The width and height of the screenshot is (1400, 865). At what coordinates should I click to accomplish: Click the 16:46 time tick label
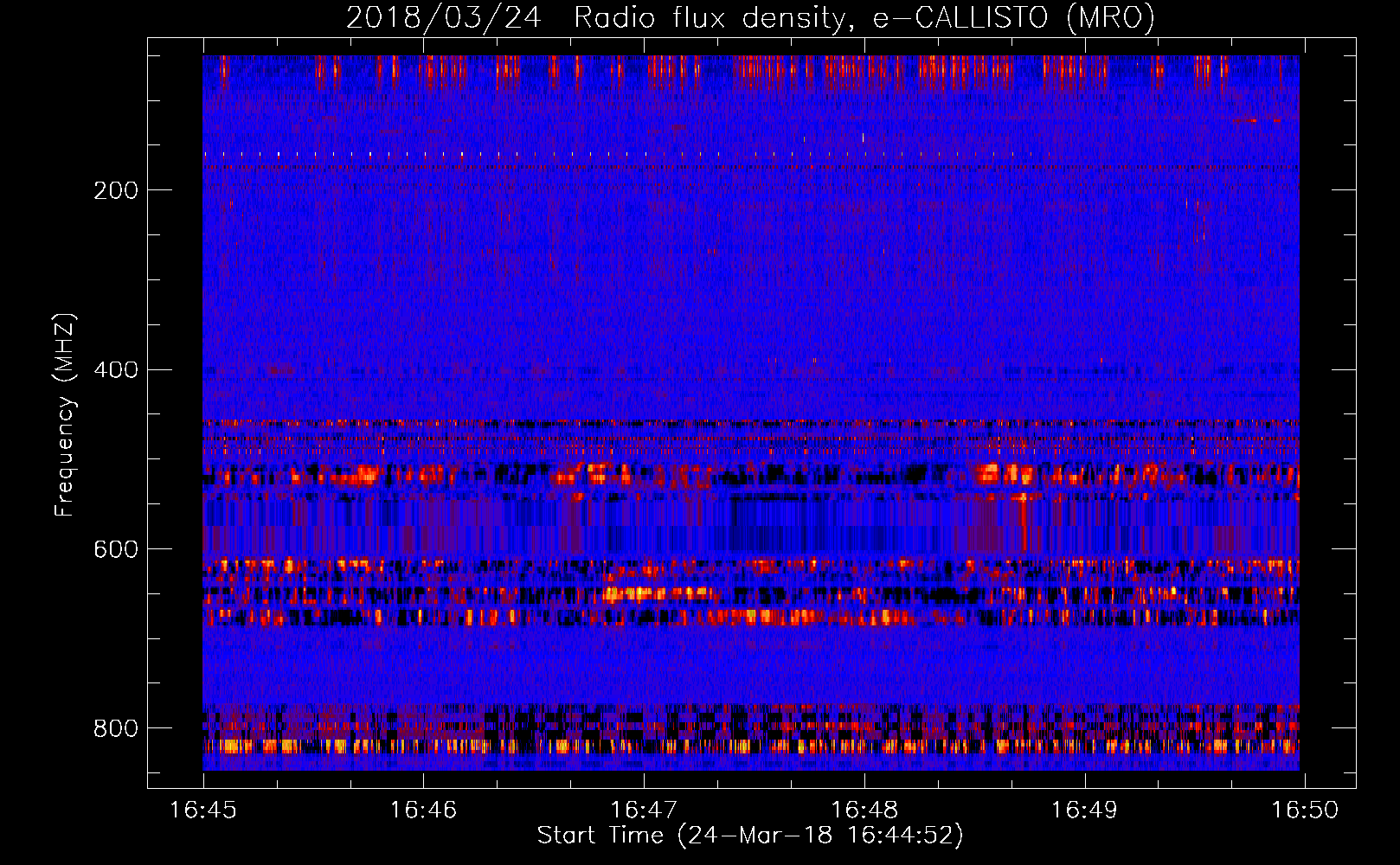coord(423,811)
